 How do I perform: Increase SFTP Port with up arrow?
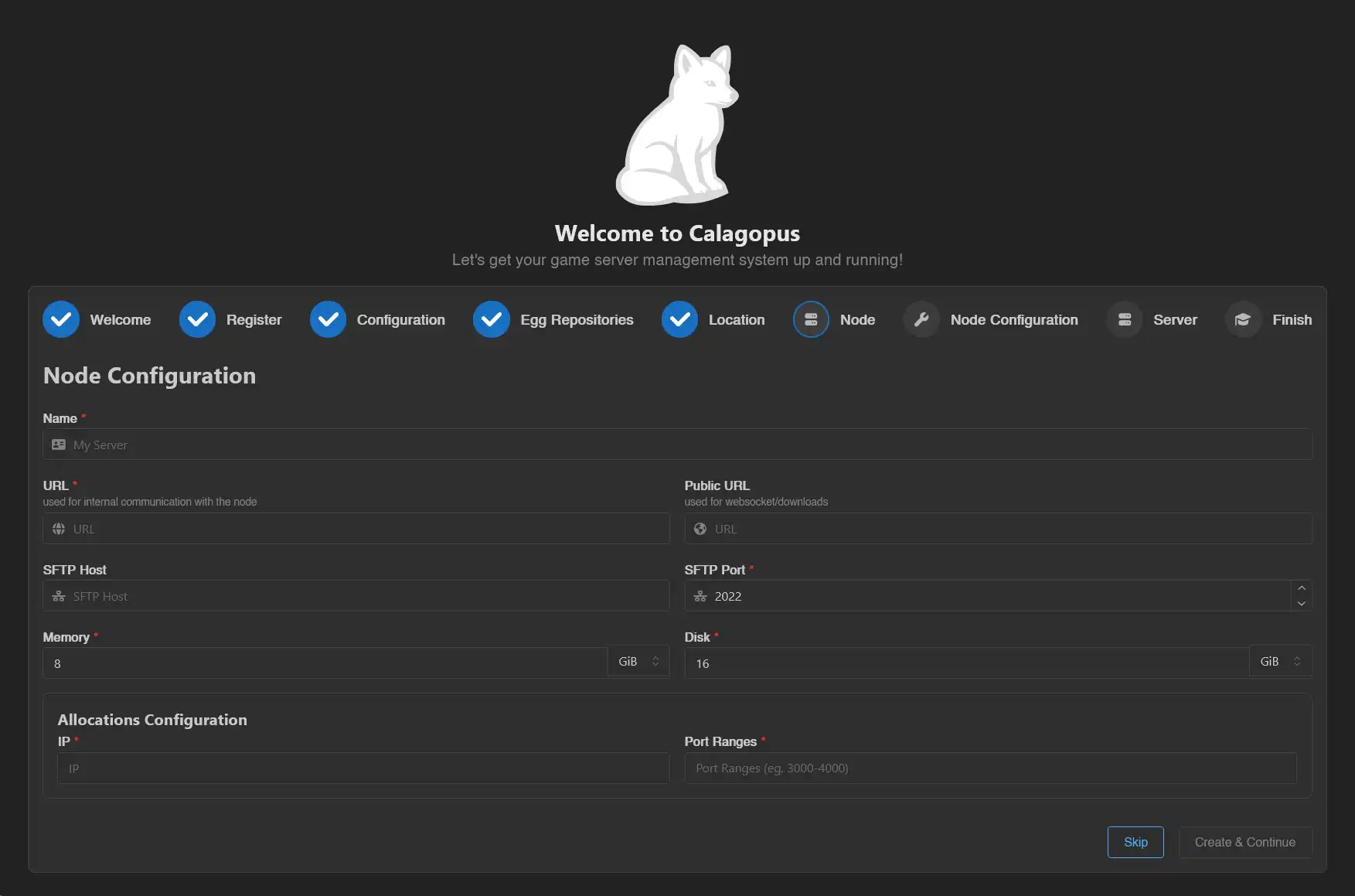click(x=1302, y=588)
